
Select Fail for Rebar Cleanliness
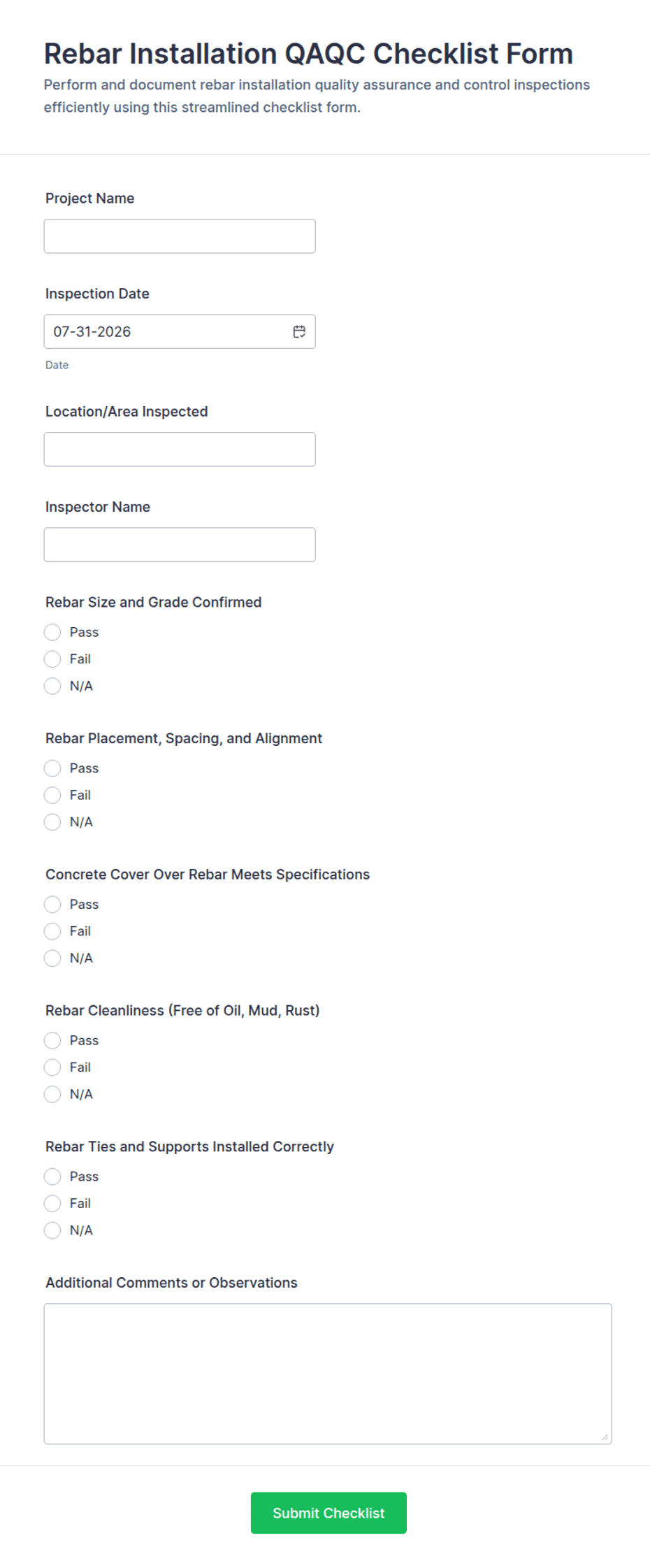pyautogui.click(x=52, y=1067)
